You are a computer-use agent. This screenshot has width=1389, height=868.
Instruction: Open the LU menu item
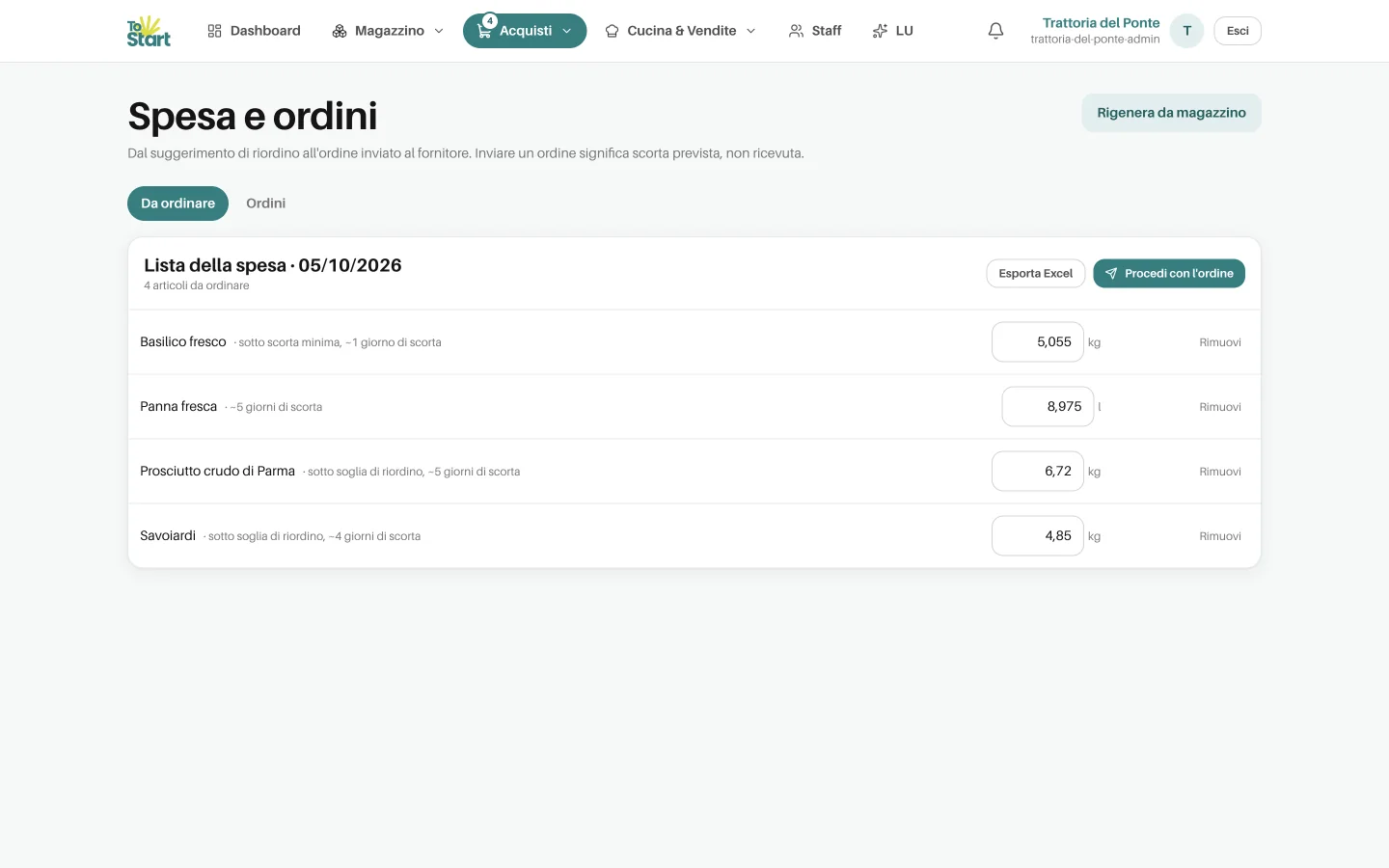coord(892,31)
